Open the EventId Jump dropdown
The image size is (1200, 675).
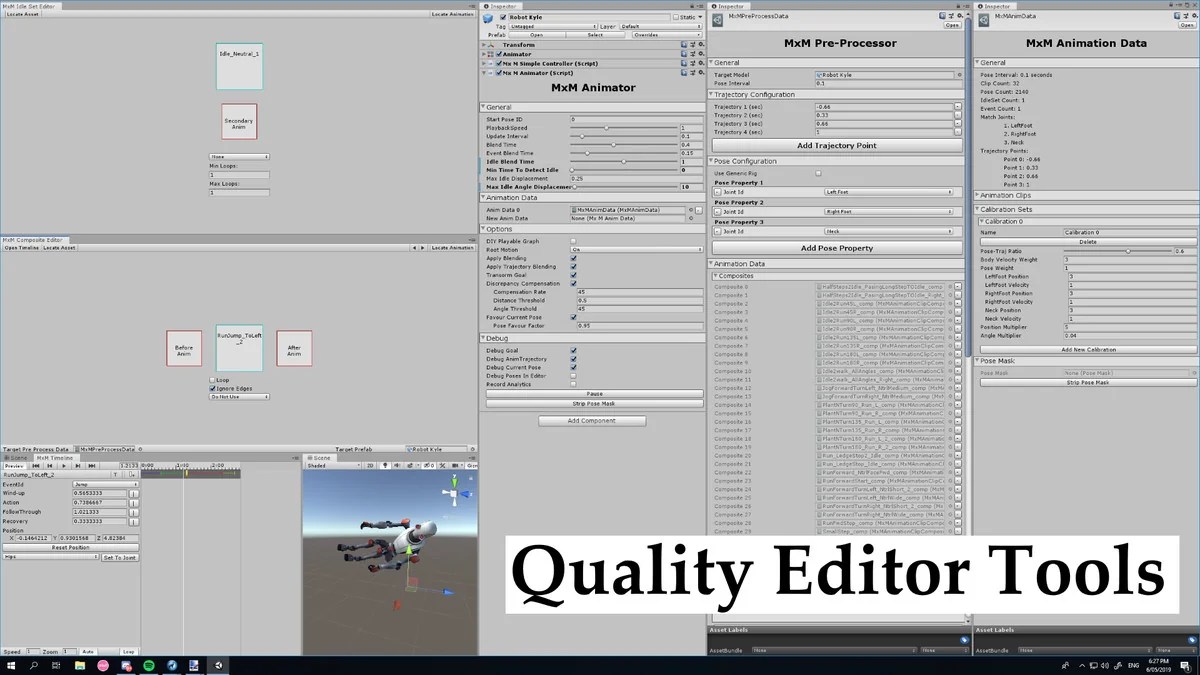(x=106, y=484)
